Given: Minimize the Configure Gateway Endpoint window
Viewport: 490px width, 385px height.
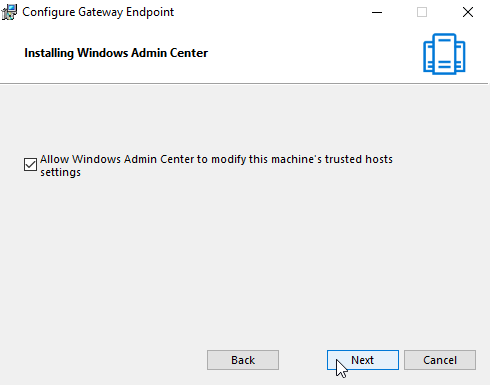Looking at the screenshot, I should pyautogui.click(x=377, y=12).
